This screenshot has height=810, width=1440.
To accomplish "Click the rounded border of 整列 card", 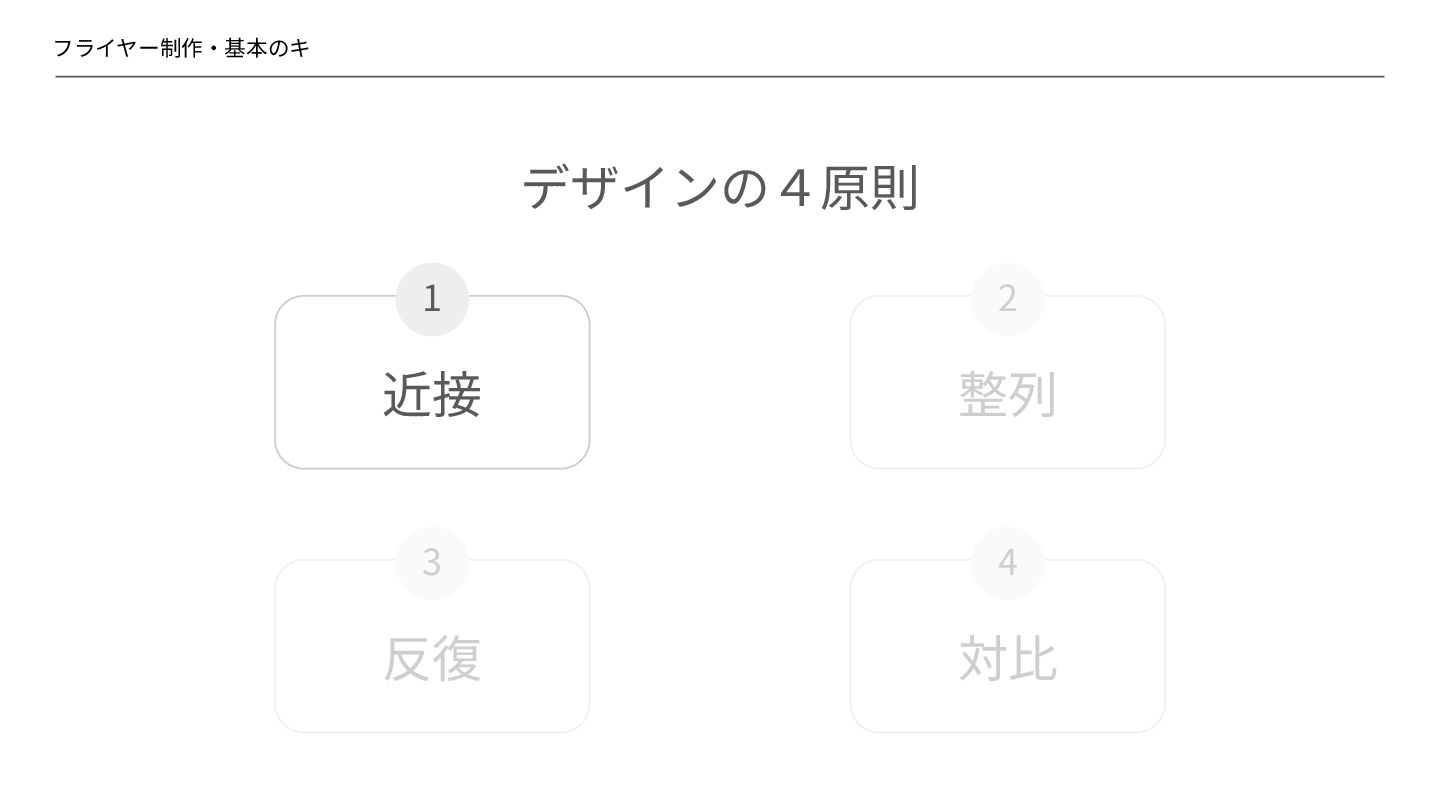I will coord(851,382).
